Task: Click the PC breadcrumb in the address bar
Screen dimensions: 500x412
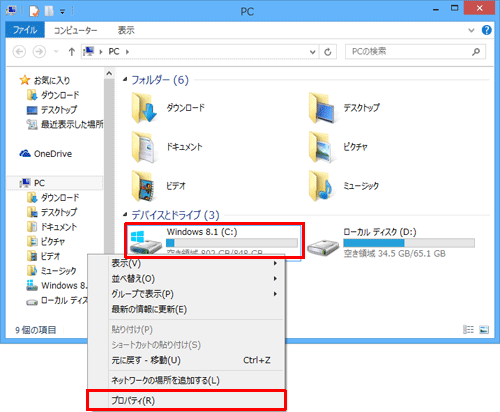Action: pyautogui.click(x=114, y=52)
